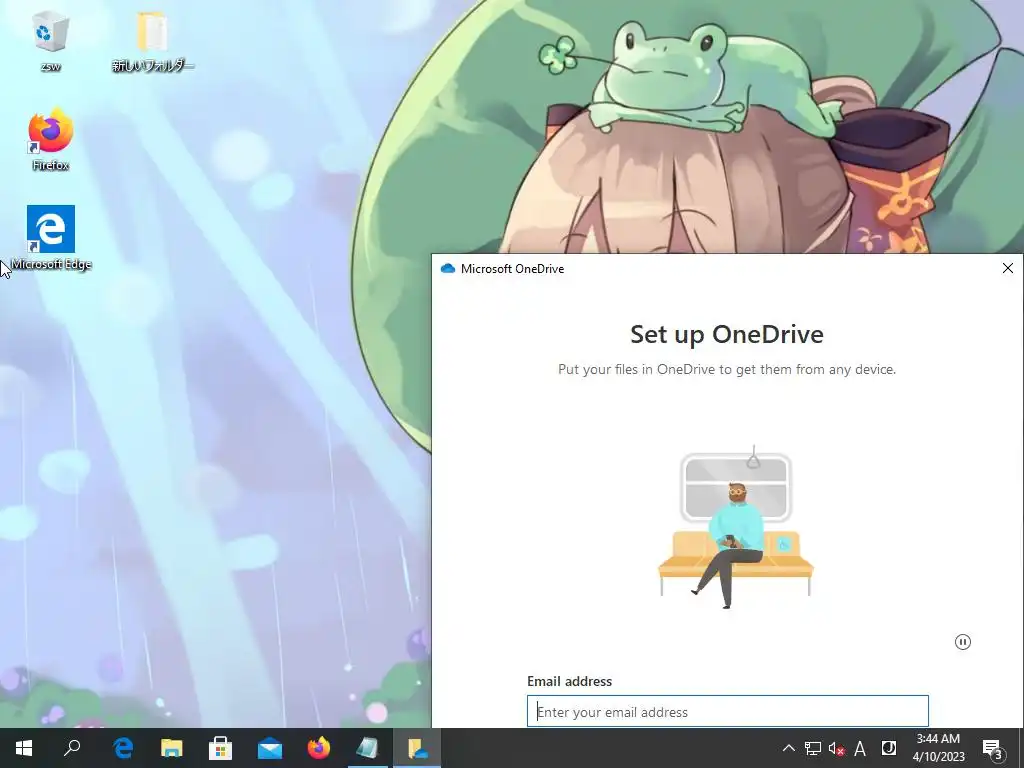Launch Firefox from the taskbar
This screenshot has width=1024, height=768.
tap(319, 748)
